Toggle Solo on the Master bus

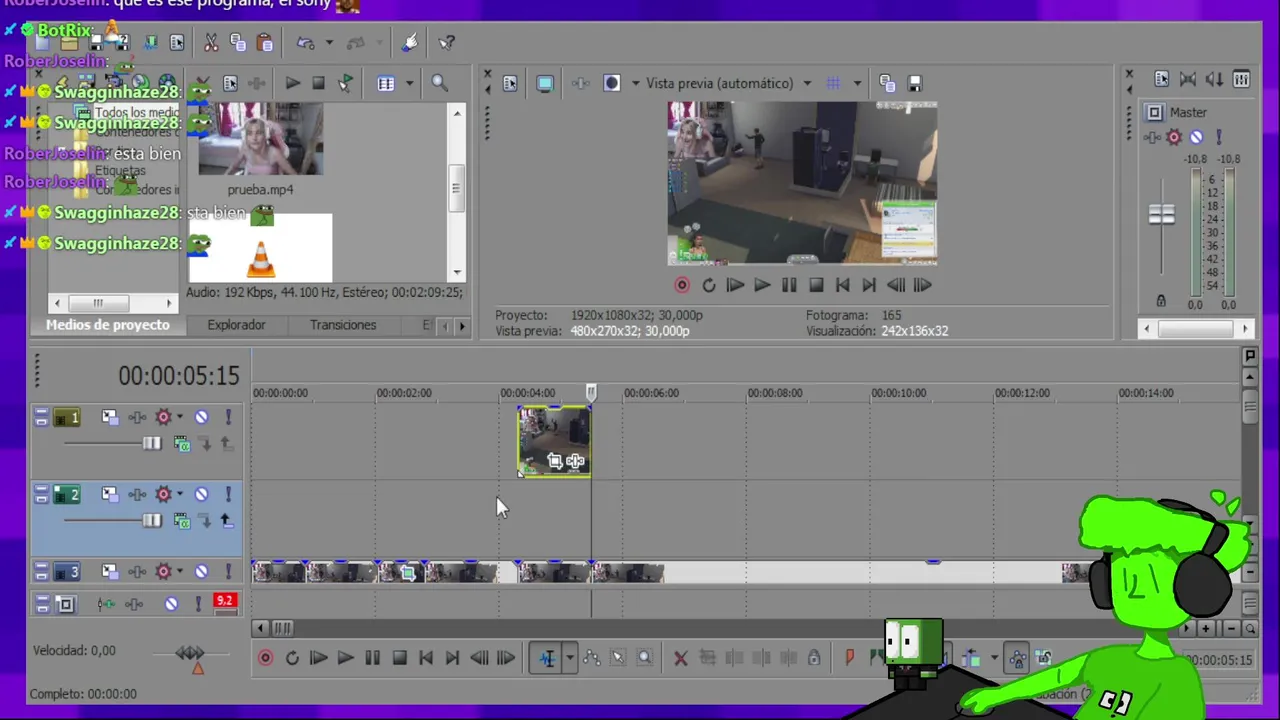[1218, 138]
